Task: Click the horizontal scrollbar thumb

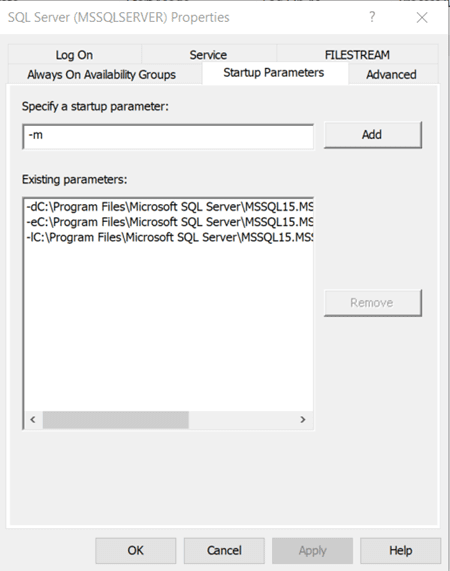Action: tap(115, 420)
